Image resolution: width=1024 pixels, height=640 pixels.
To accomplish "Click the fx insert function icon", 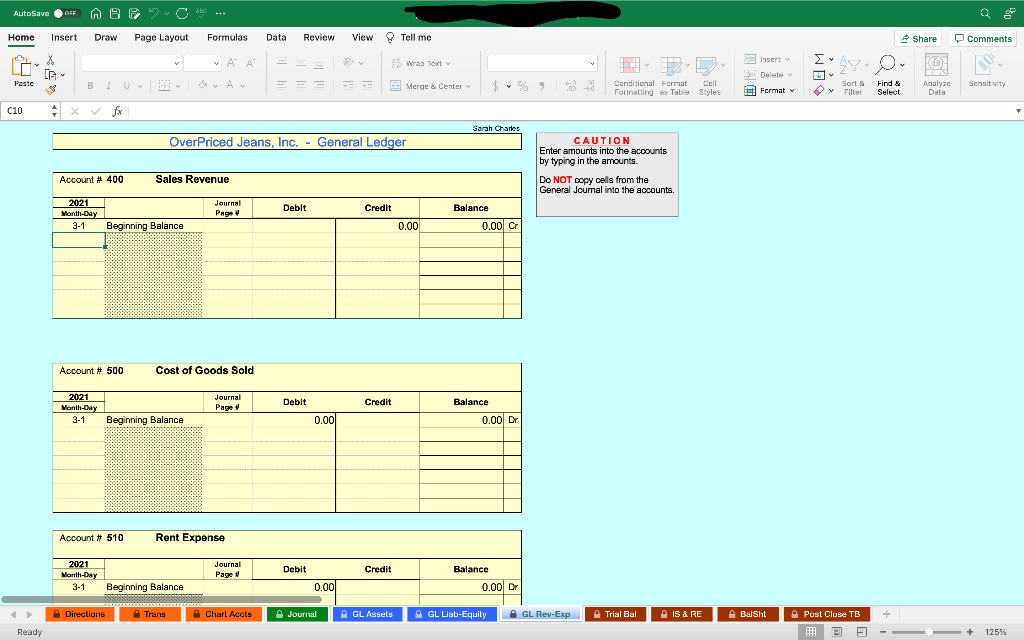I will [117, 111].
